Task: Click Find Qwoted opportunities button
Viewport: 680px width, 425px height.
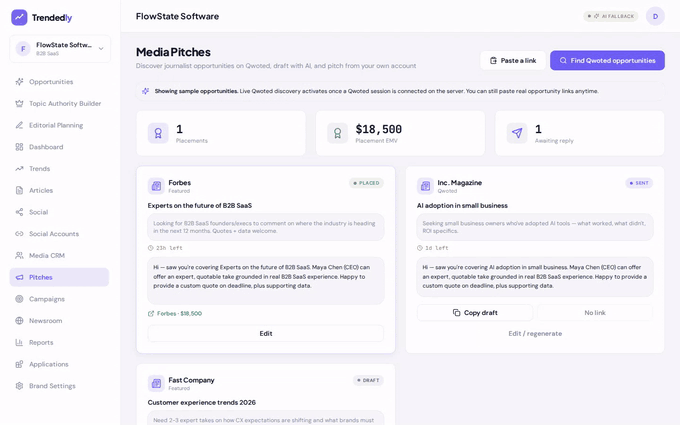Action: point(607,60)
